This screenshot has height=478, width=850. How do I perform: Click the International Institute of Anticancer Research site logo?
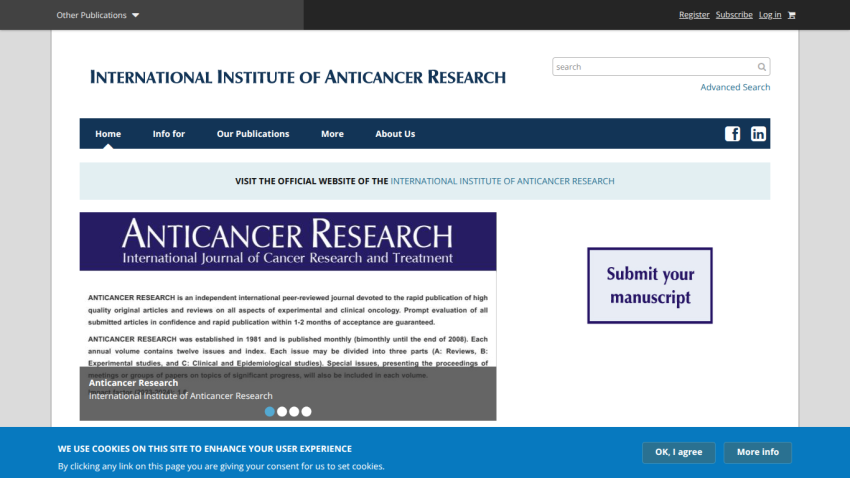[298, 77]
